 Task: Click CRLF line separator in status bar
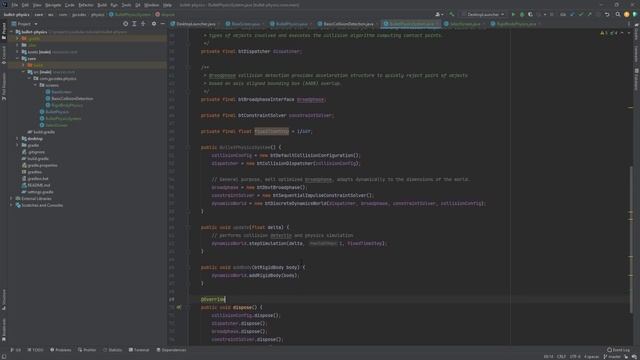point(561,356)
